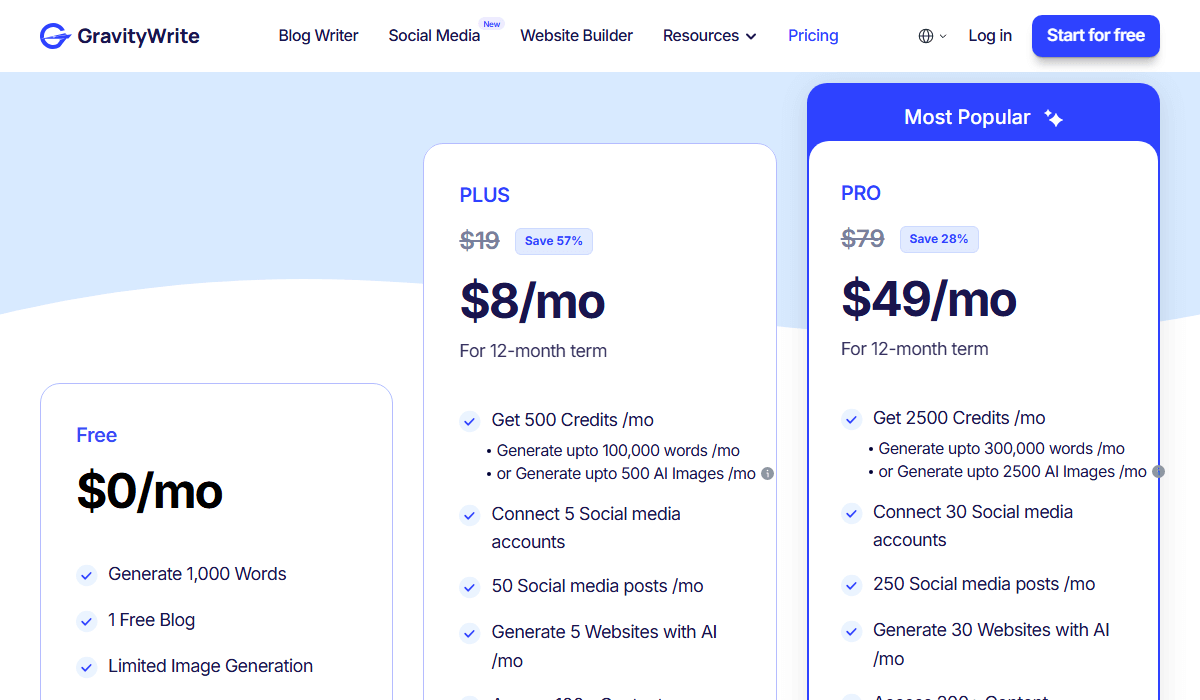
Task: Go to the Social Media menu item
Action: 434,36
